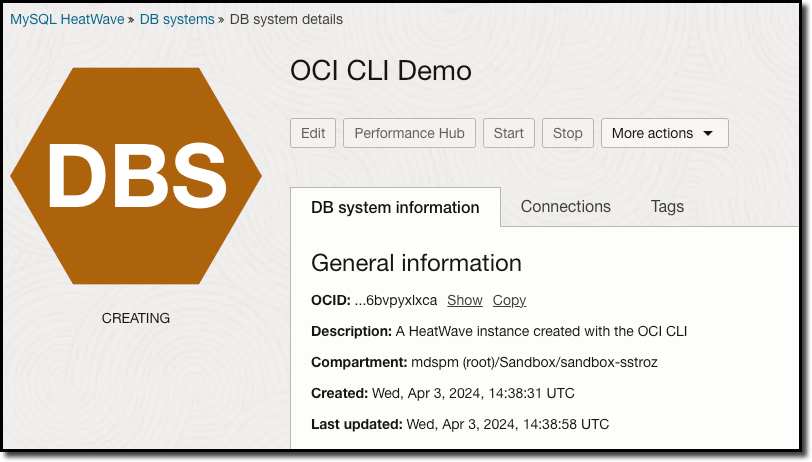This screenshot has height=462, width=812.
Task: Click the Stop button
Action: point(568,133)
